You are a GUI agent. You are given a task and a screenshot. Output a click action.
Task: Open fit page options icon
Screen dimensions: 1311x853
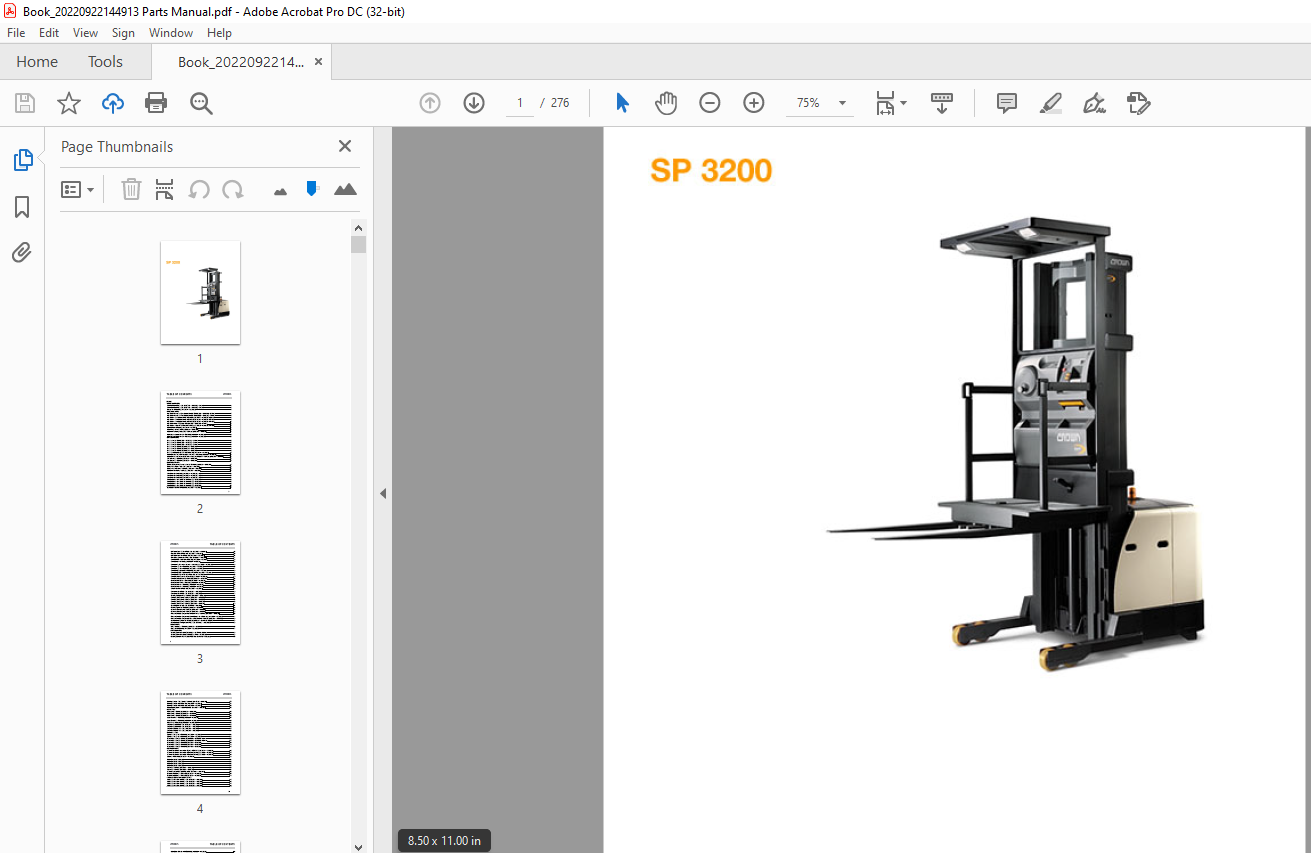890,103
